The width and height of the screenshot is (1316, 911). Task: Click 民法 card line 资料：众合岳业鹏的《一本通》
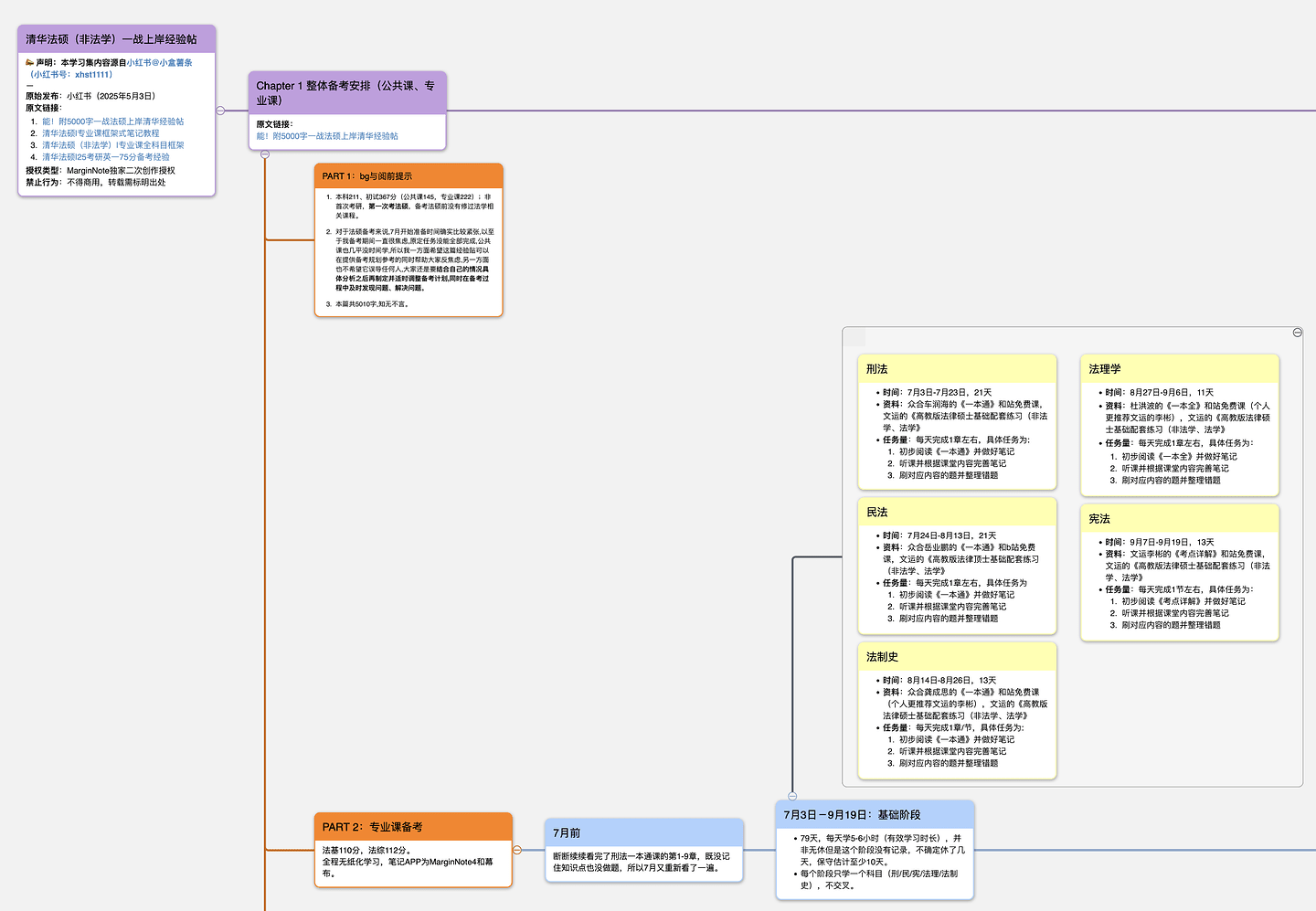pyautogui.click(x=960, y=559)
